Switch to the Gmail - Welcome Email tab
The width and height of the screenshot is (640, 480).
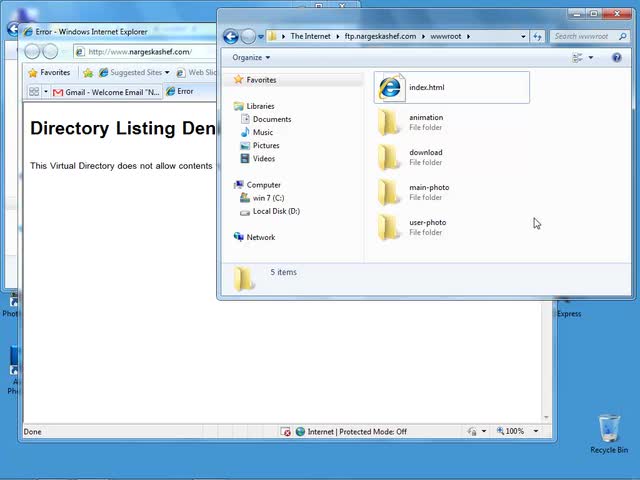click(107, 92)
